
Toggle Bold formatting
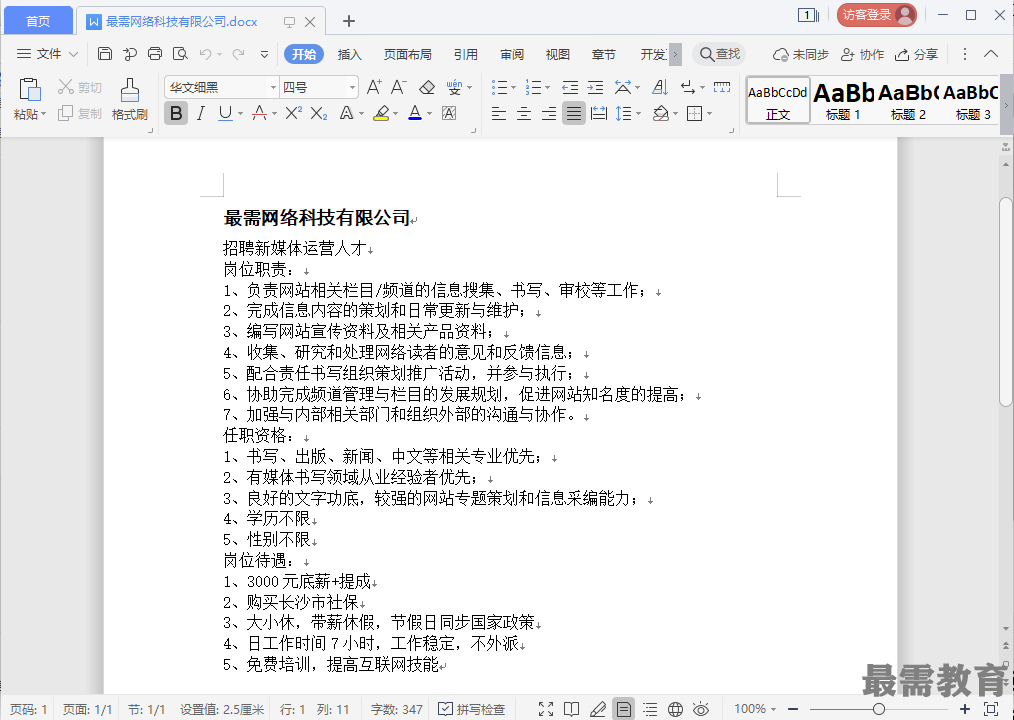[x=176, y=114]
